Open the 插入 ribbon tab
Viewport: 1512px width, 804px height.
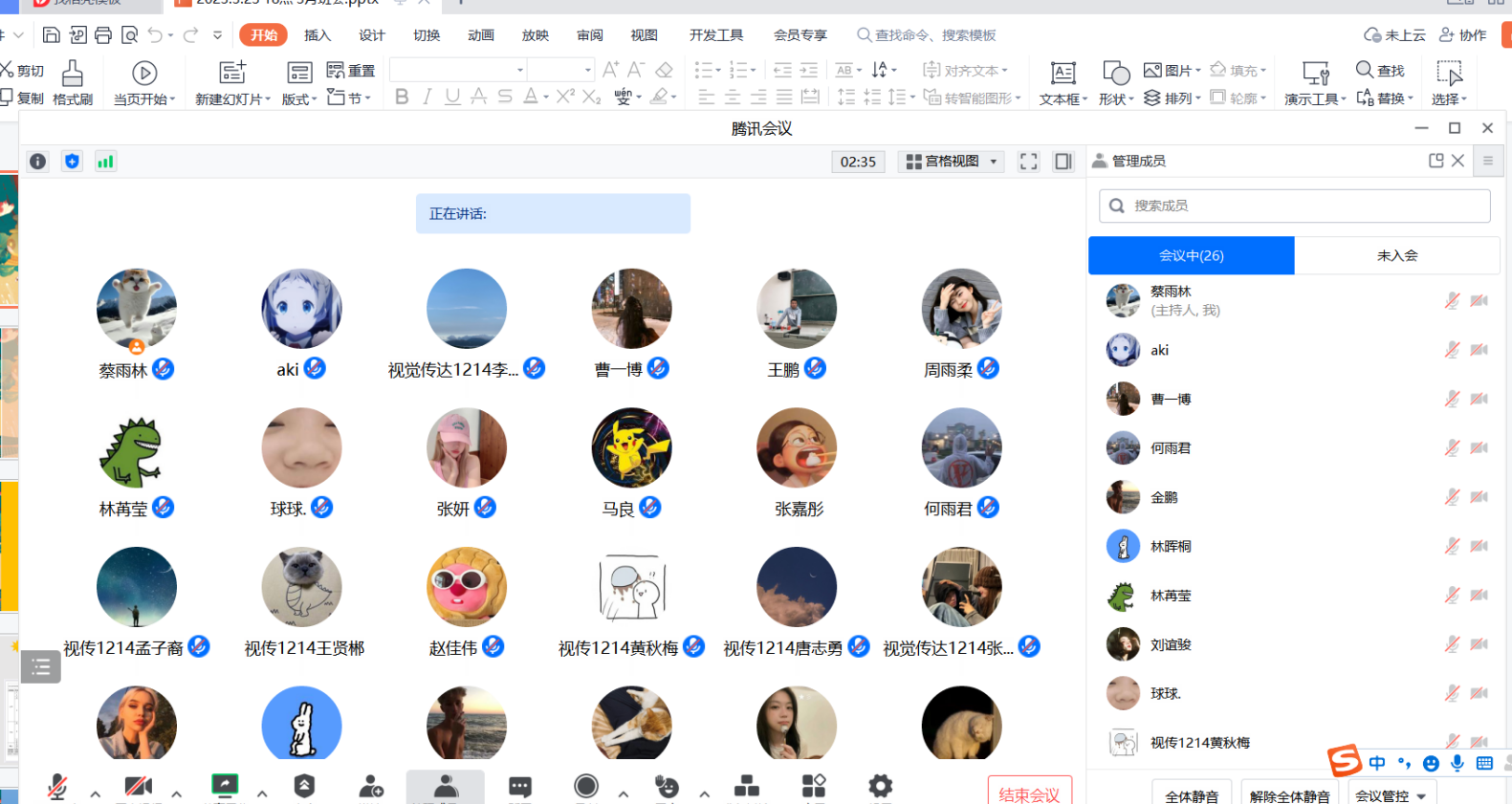(317, 35)
